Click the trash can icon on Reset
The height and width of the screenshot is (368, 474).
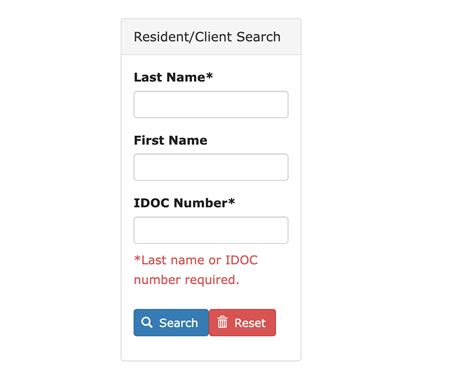[222, 322]
